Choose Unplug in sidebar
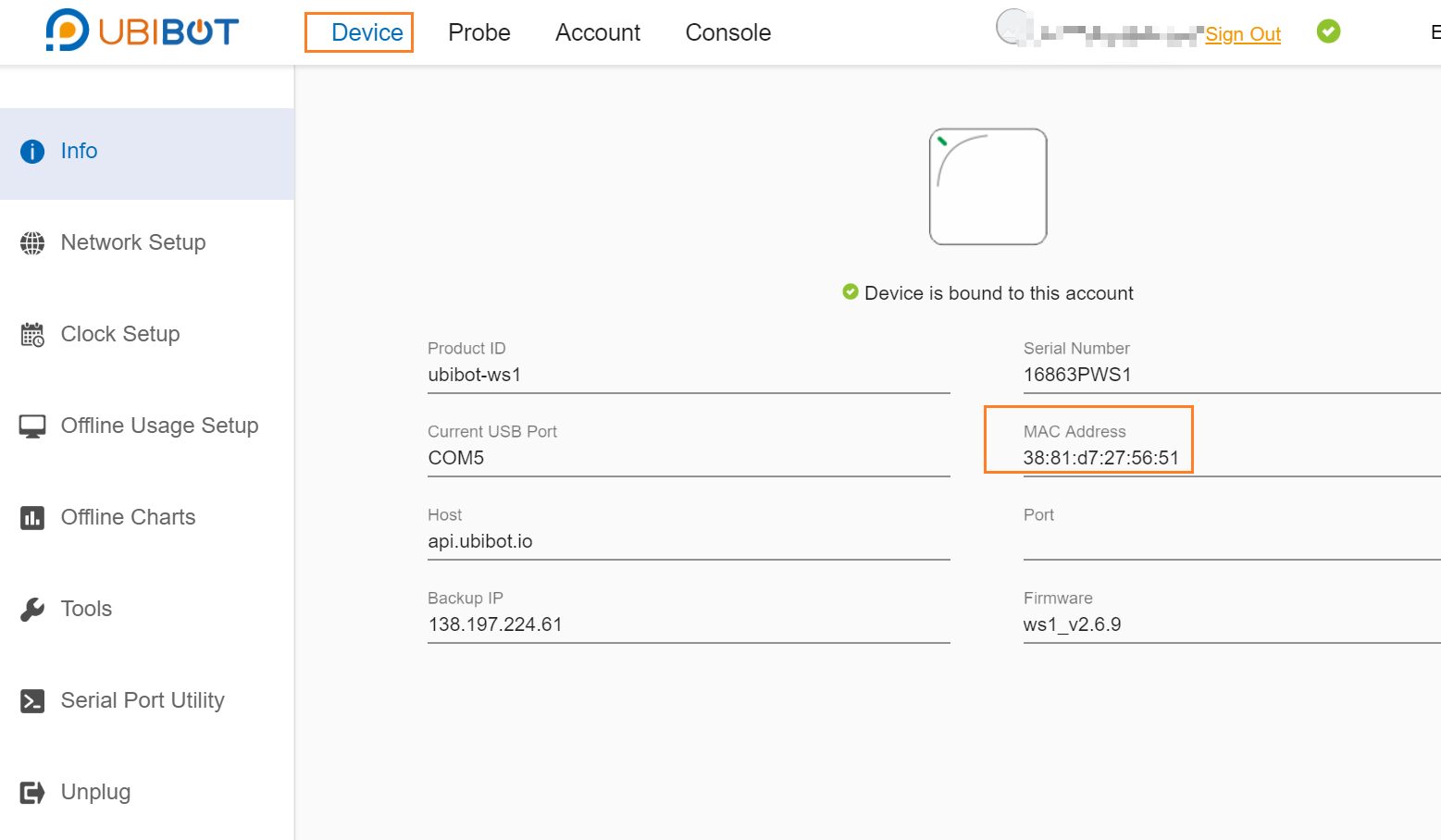Screen dimensions: 1441x840 click(147, 792)
